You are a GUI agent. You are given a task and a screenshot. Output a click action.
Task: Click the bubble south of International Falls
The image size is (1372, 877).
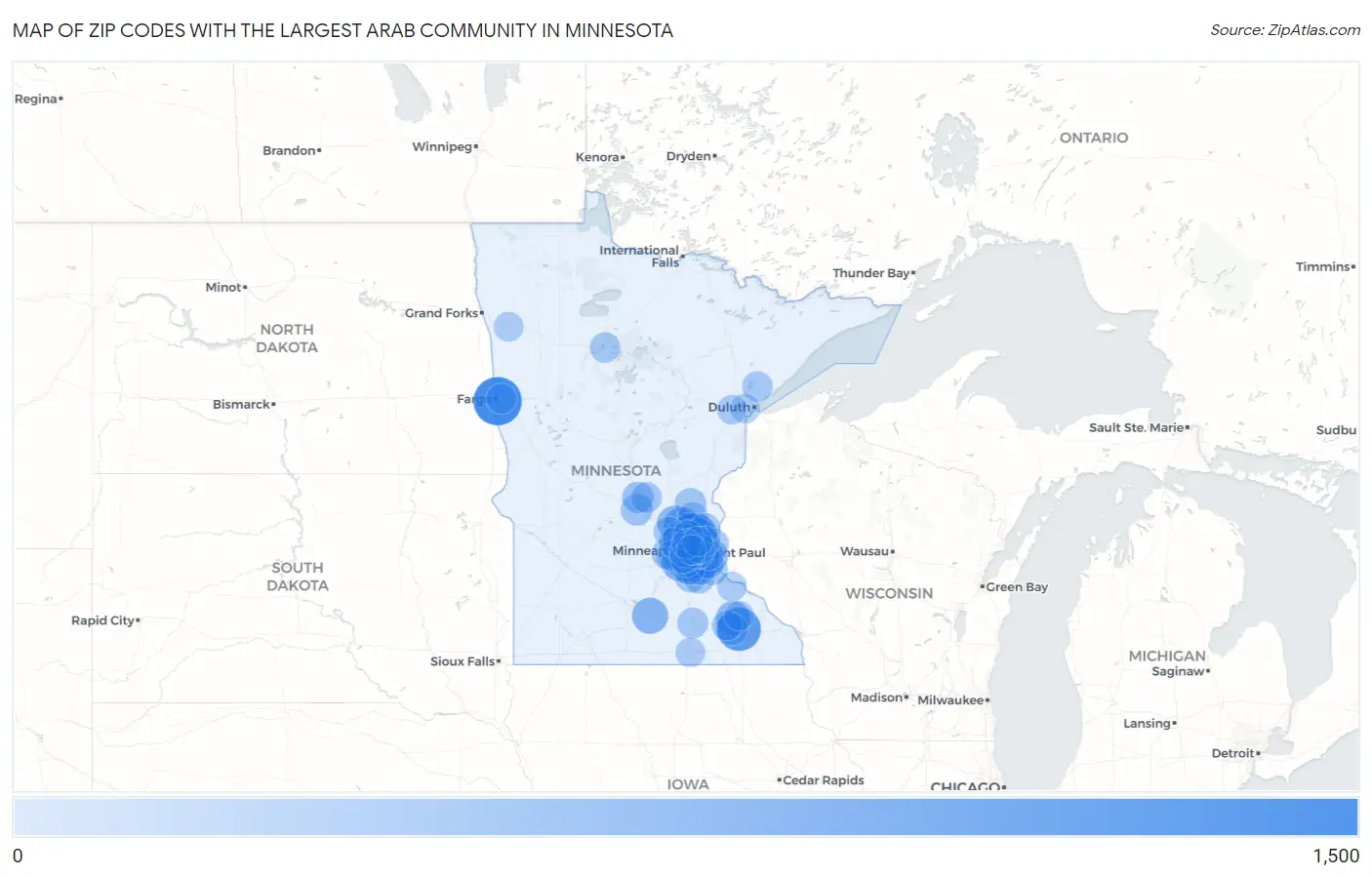tap(605, 346)
